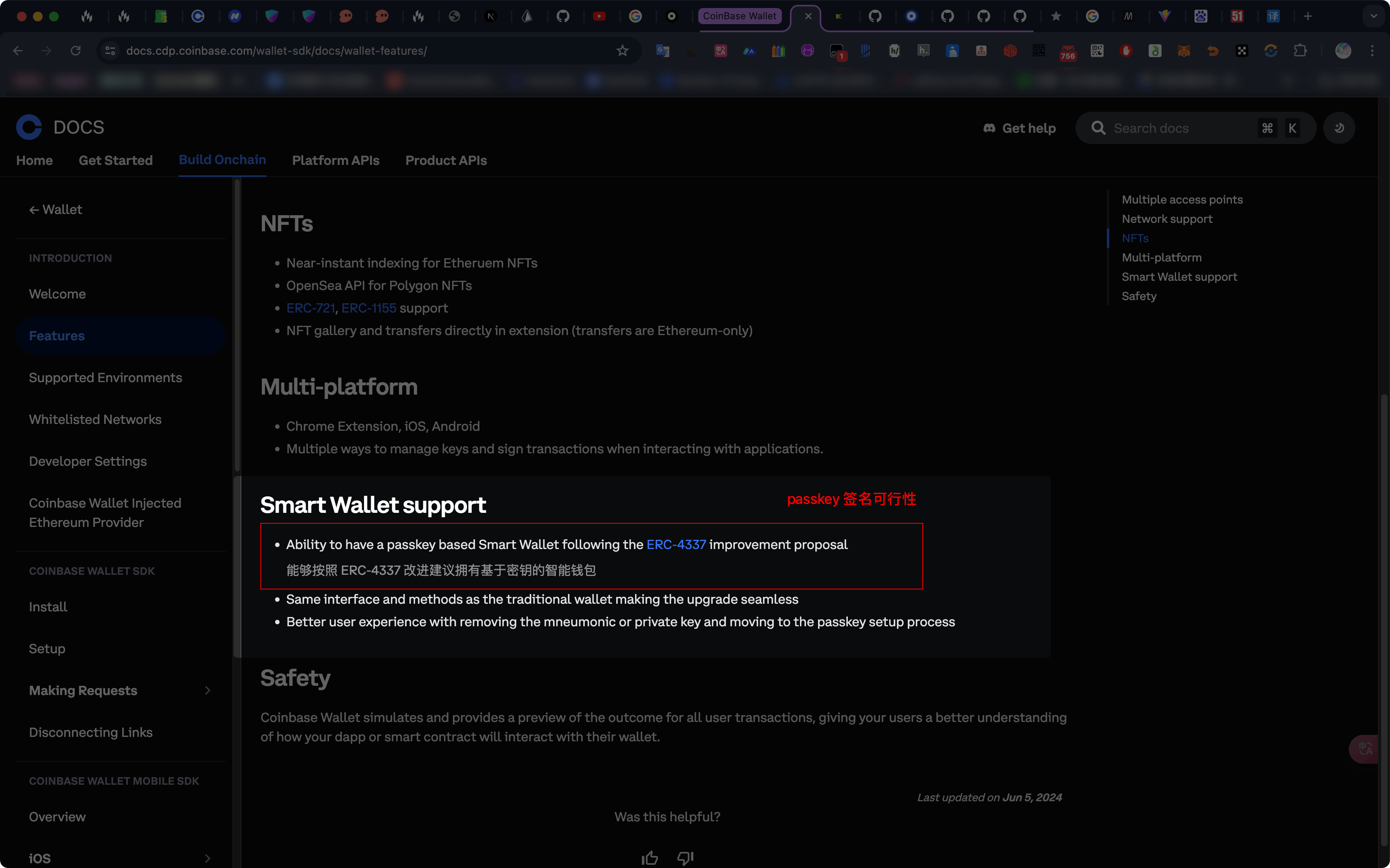Viewport: 1390px width, 868px height.
Task: Open the Chrome extensions puzzle menu
Action: pyautogui.click(x=1300, y=51)
